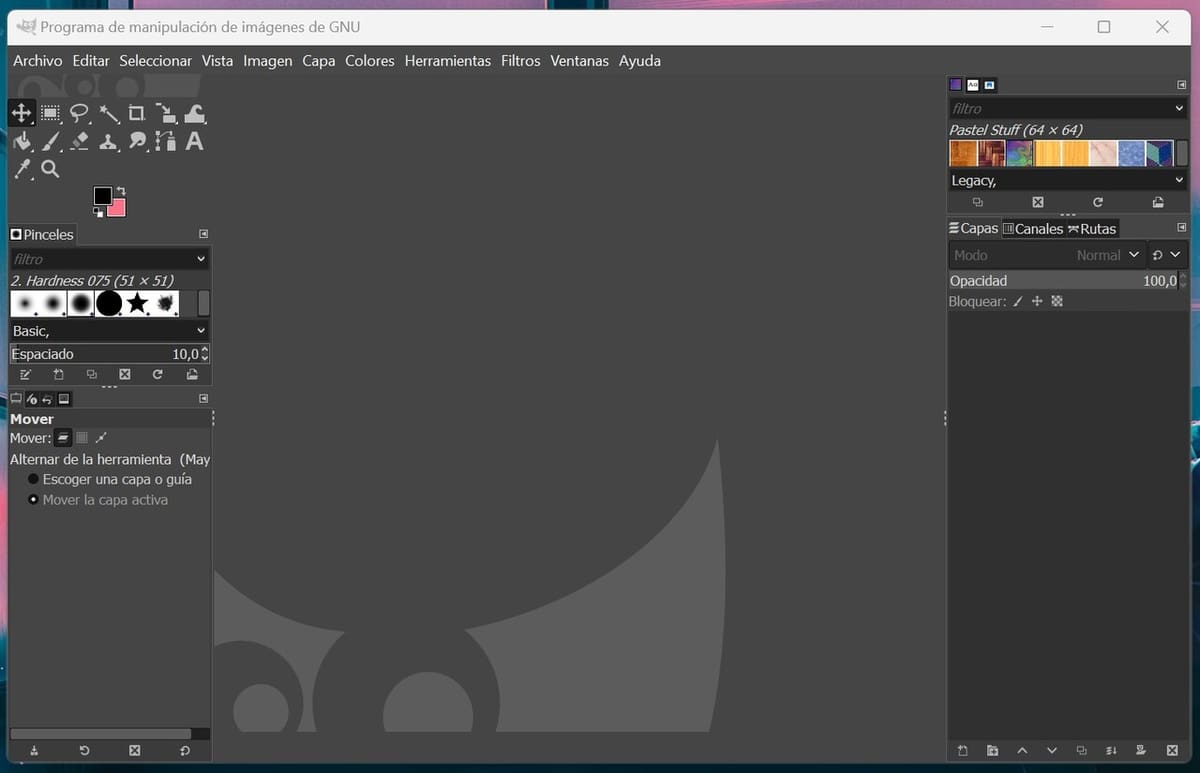Screen dimensions: 1200x773
Task: Open the Herramientas menu
Action: tap(448, 61)
